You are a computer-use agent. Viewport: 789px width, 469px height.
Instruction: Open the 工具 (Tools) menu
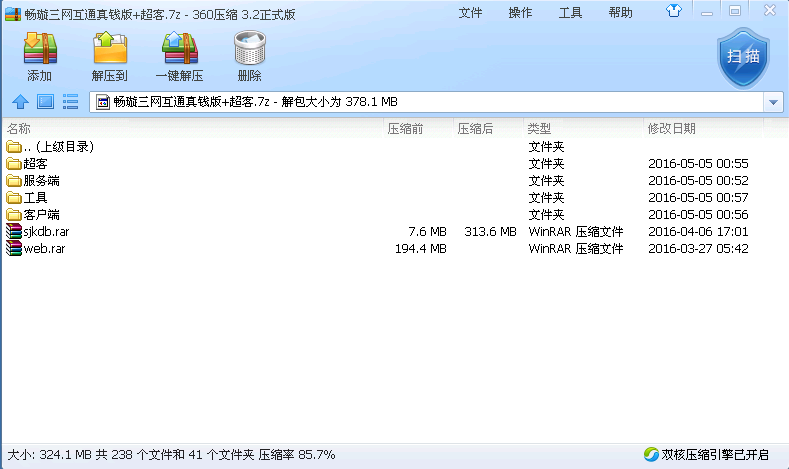(570, 13)
